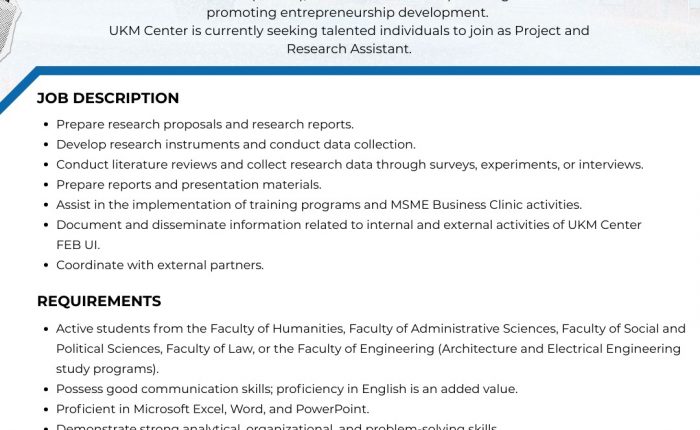Select the 'Possess good communication skills' line
The image size is (700, 430).
(x=286, y=388)
